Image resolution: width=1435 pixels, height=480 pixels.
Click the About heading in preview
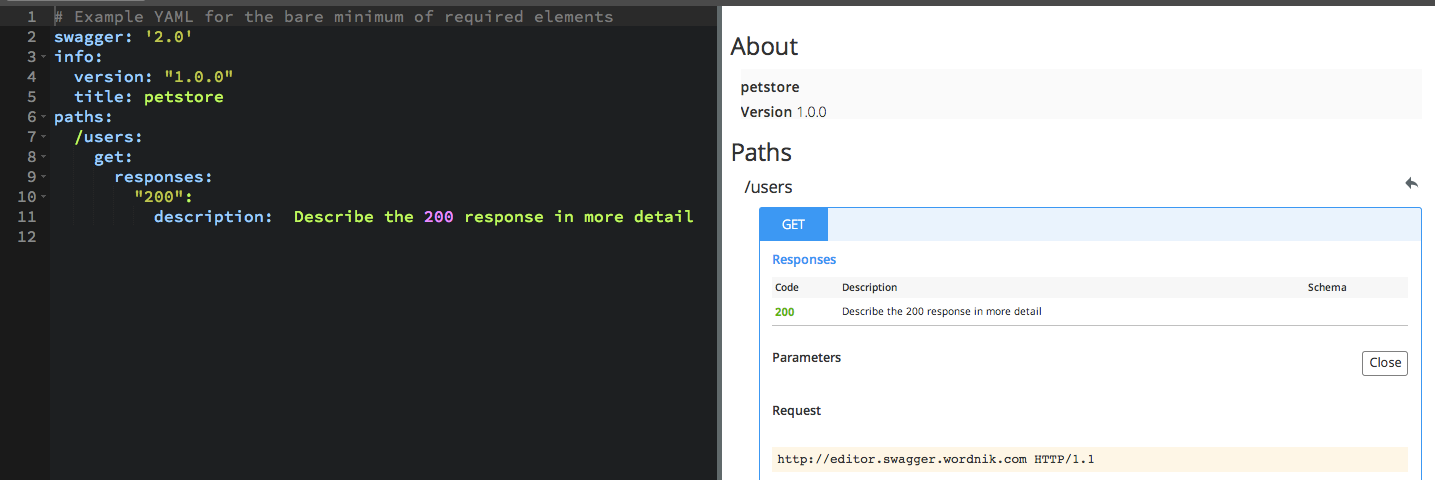[x=764, y=47]
